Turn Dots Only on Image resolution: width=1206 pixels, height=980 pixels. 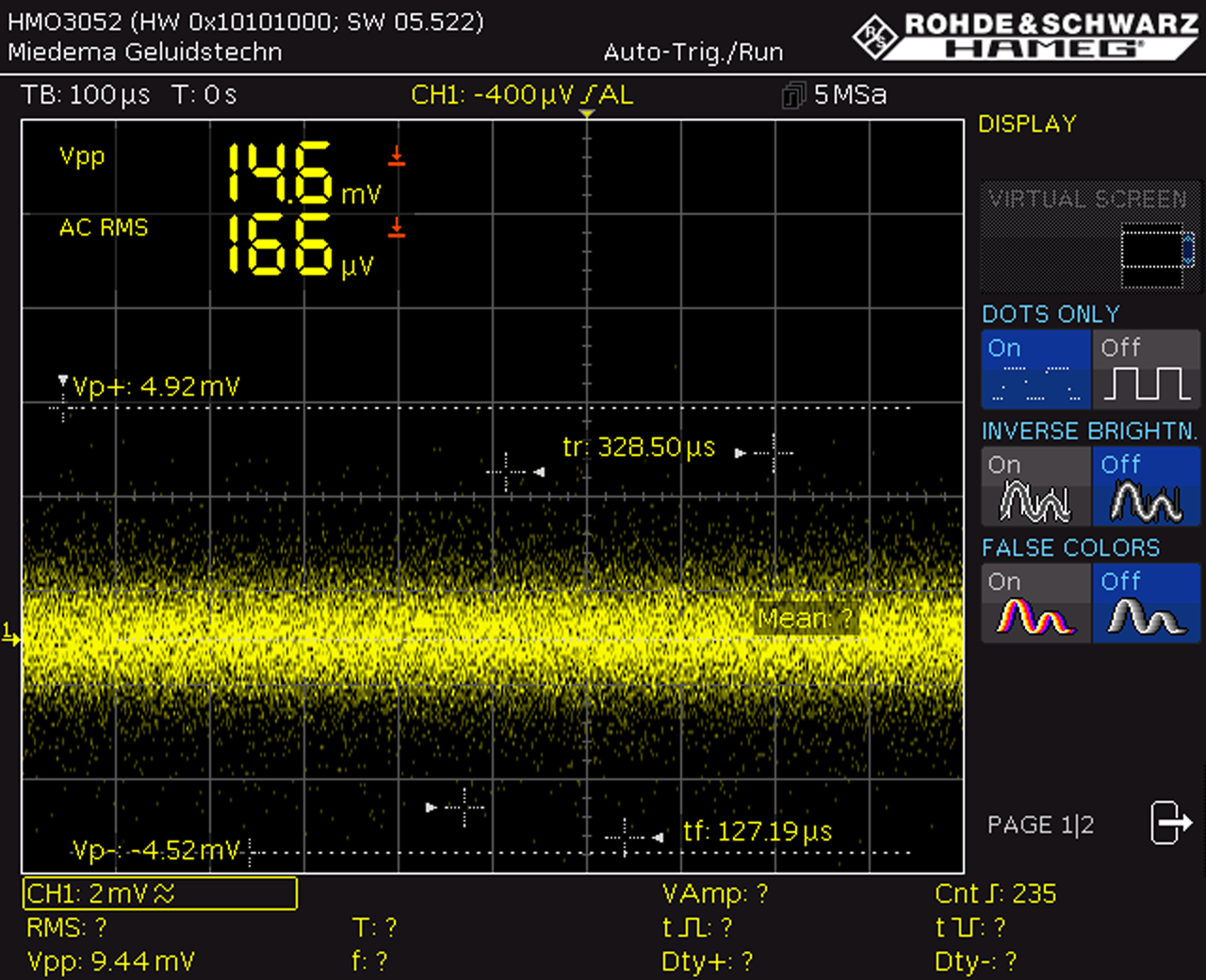(1036, 369)
